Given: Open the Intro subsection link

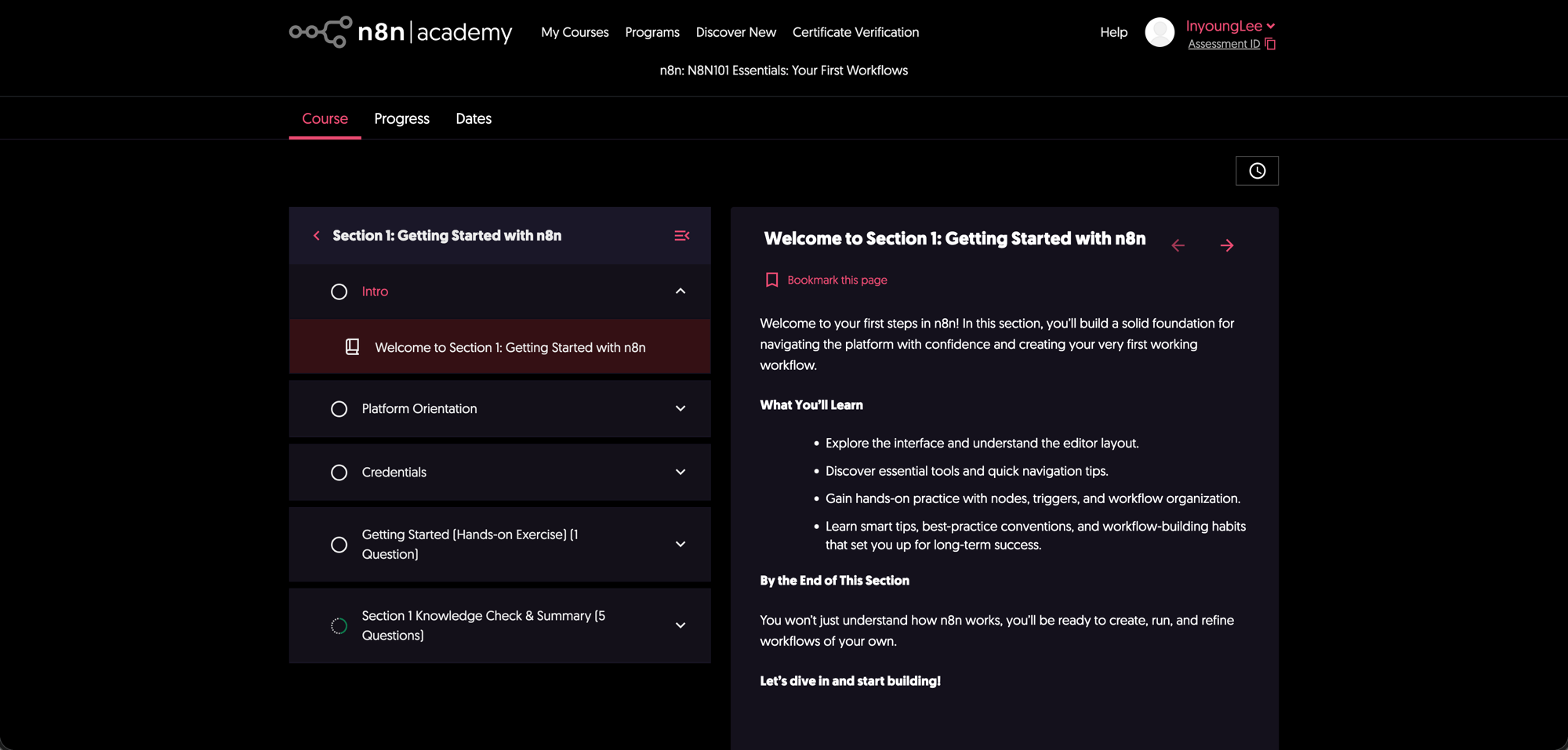Looking at the screenshot, I should (x=375, y=292).
